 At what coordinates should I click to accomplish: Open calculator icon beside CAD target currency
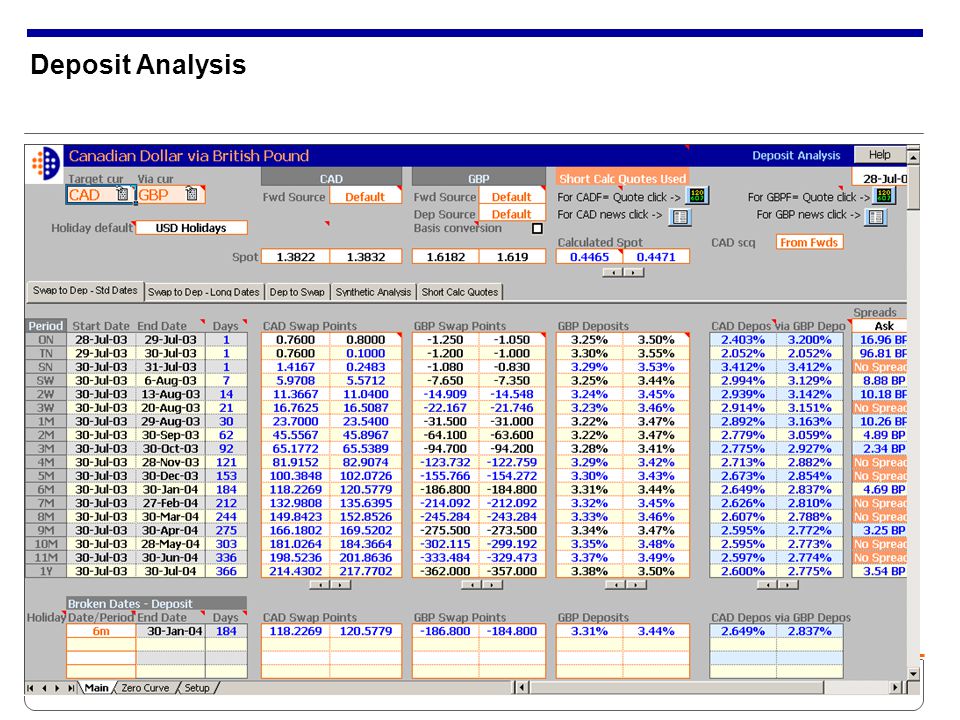pos(122,195)
